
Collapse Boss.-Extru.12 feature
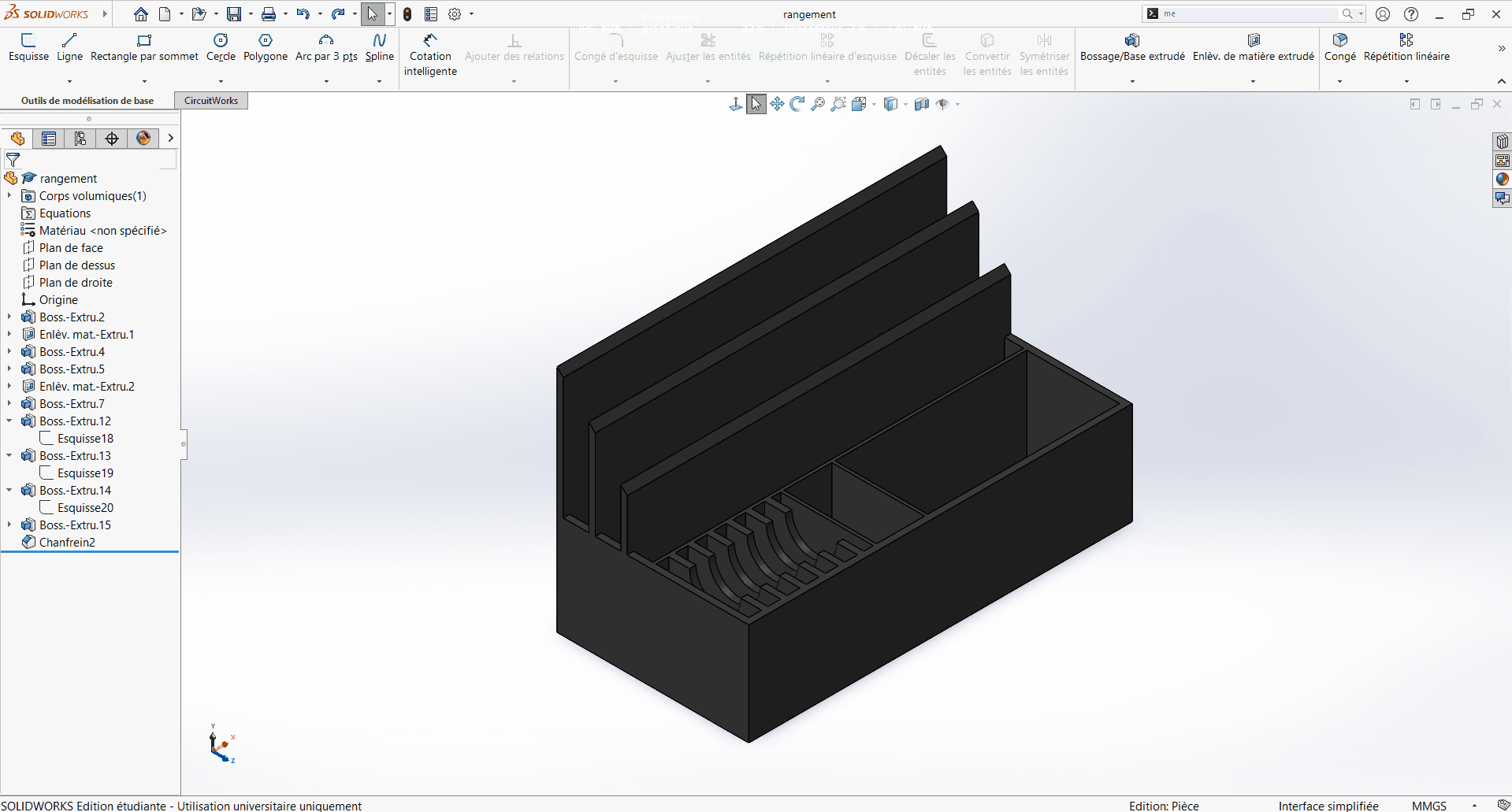tap(9, 421)
